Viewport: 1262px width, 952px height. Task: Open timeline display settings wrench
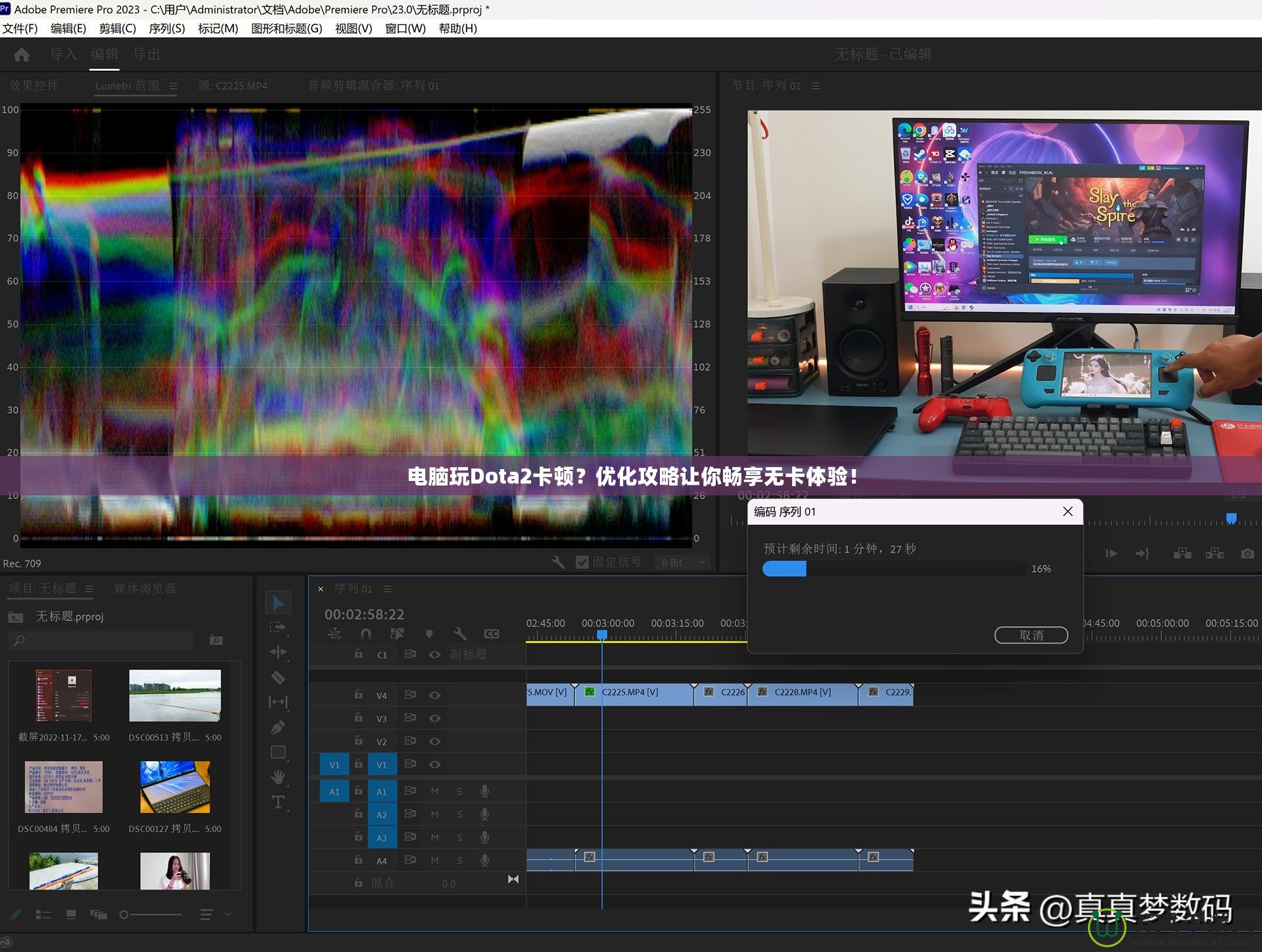460,634
